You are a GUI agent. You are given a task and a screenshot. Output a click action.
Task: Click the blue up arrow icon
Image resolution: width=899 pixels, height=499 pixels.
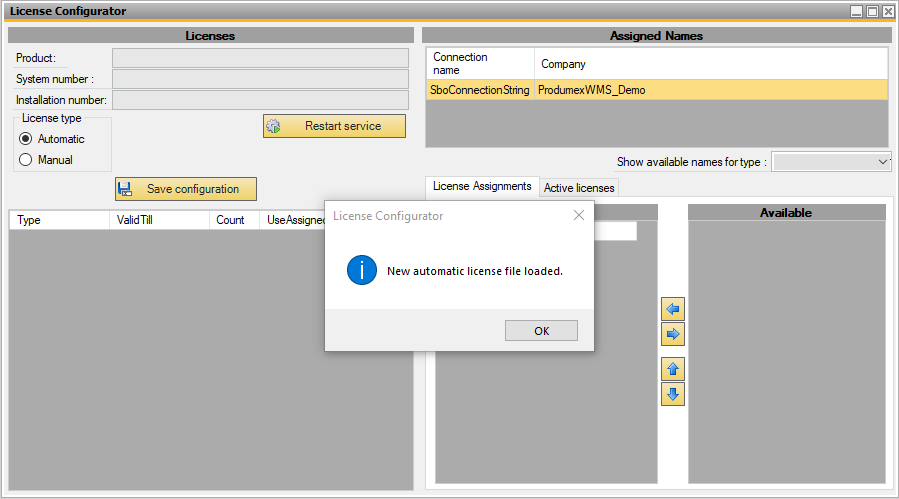(x=673, y=369)
